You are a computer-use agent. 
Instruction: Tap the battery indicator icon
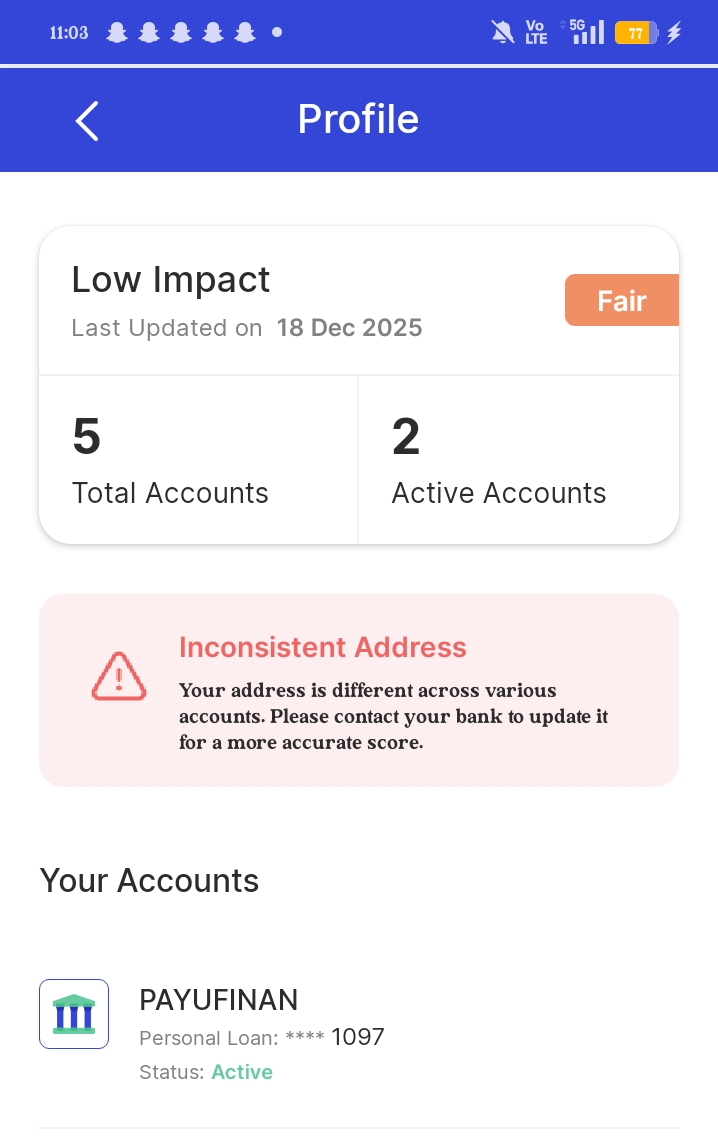(636, 33)
